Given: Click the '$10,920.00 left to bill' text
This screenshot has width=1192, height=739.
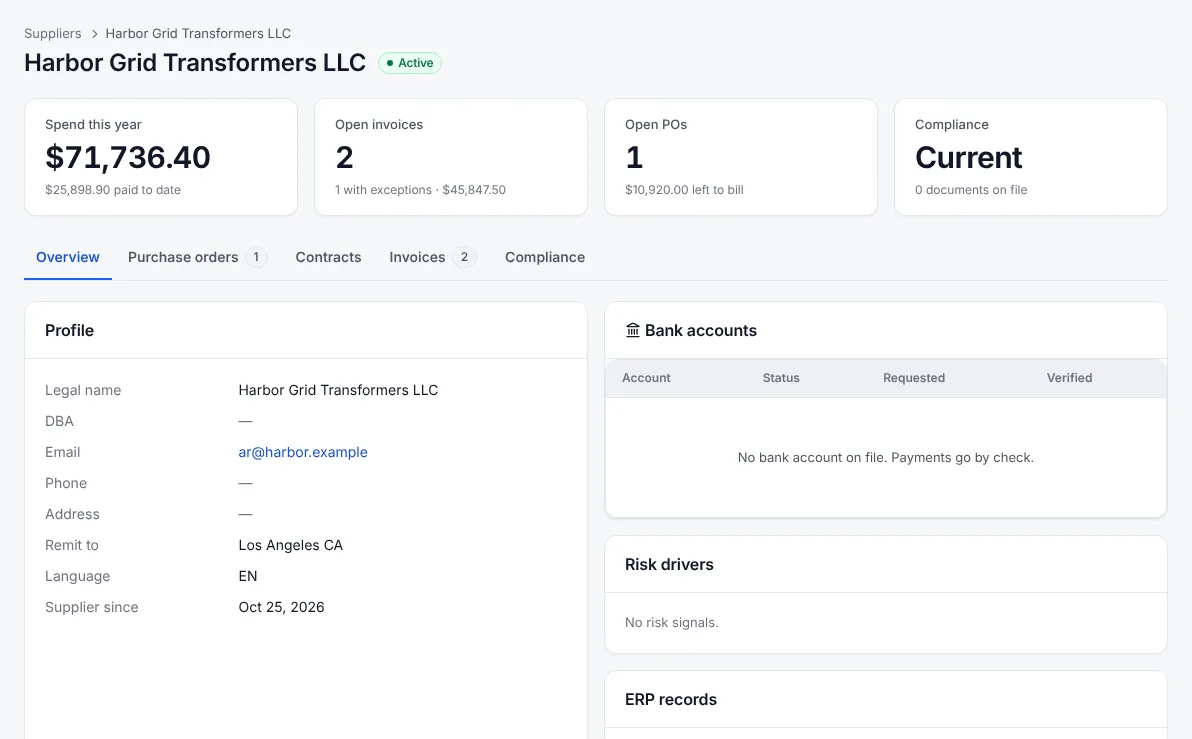Looking at the screenshot, I should (684, 190).
